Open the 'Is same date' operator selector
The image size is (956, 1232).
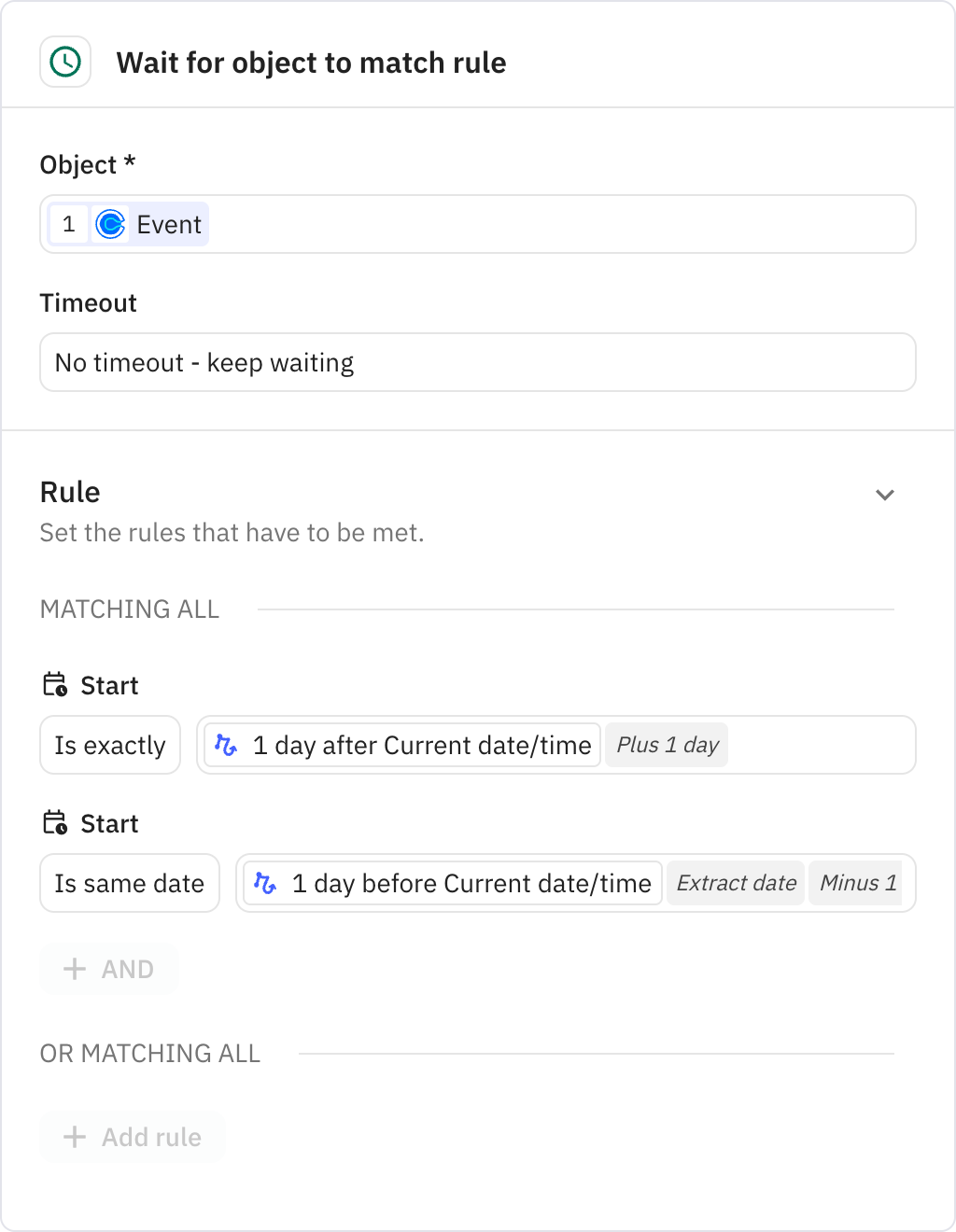[x=129, y=883]
